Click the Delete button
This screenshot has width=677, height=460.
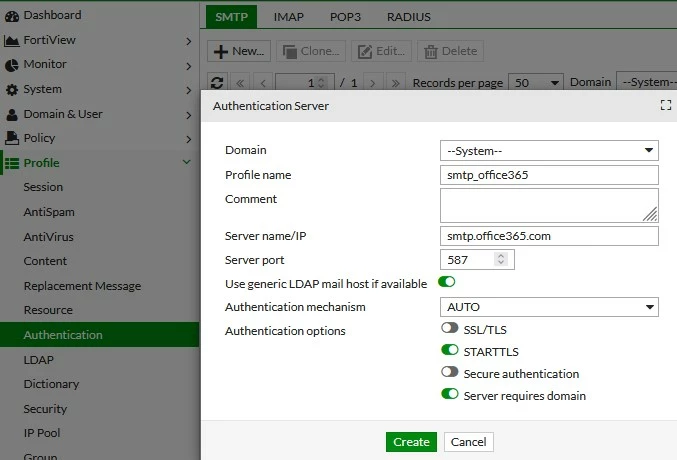click(x=450, y=51)
